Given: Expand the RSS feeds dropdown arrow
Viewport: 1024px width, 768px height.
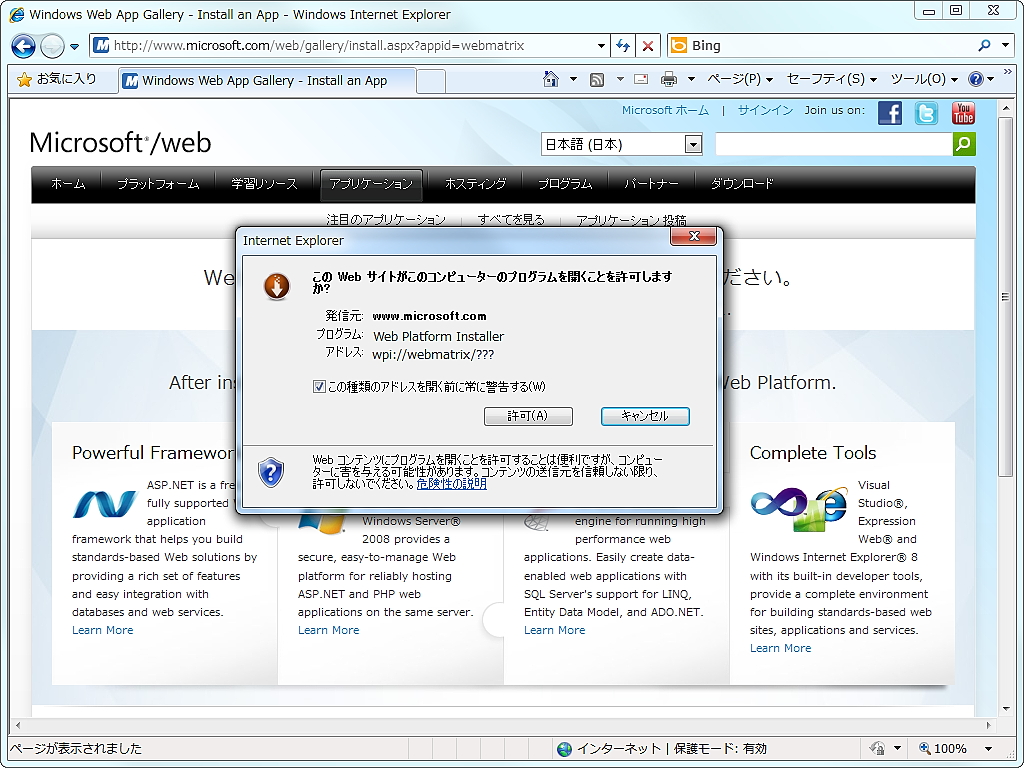Looking at the screenshot, I should pos(620,79).
